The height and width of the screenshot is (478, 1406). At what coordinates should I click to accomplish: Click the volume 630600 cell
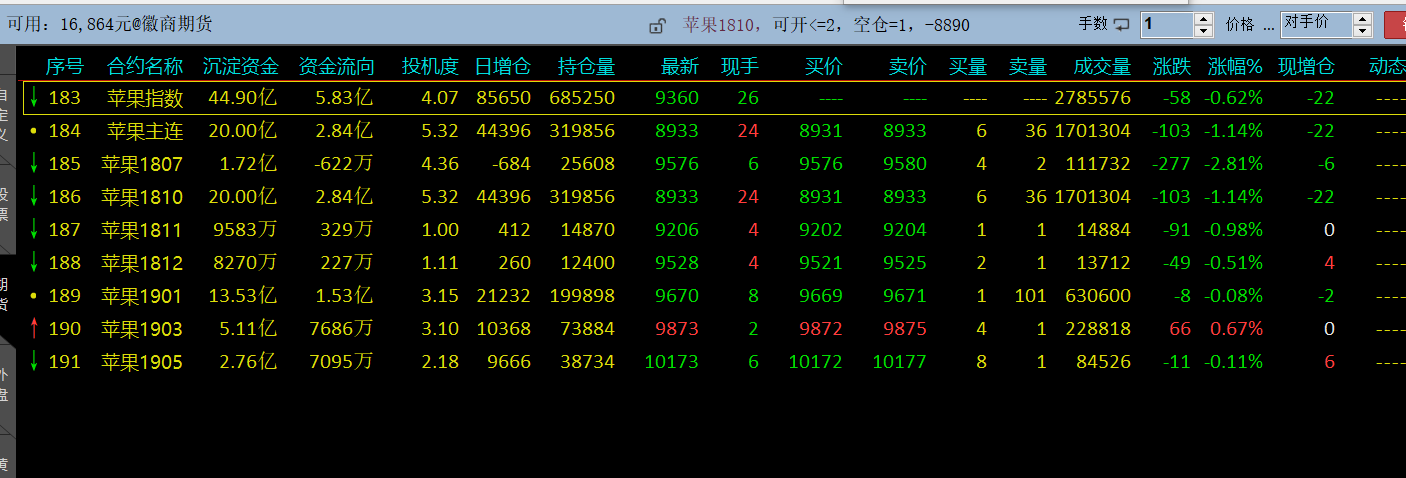pyautogui.click(x=1099, y=296)
